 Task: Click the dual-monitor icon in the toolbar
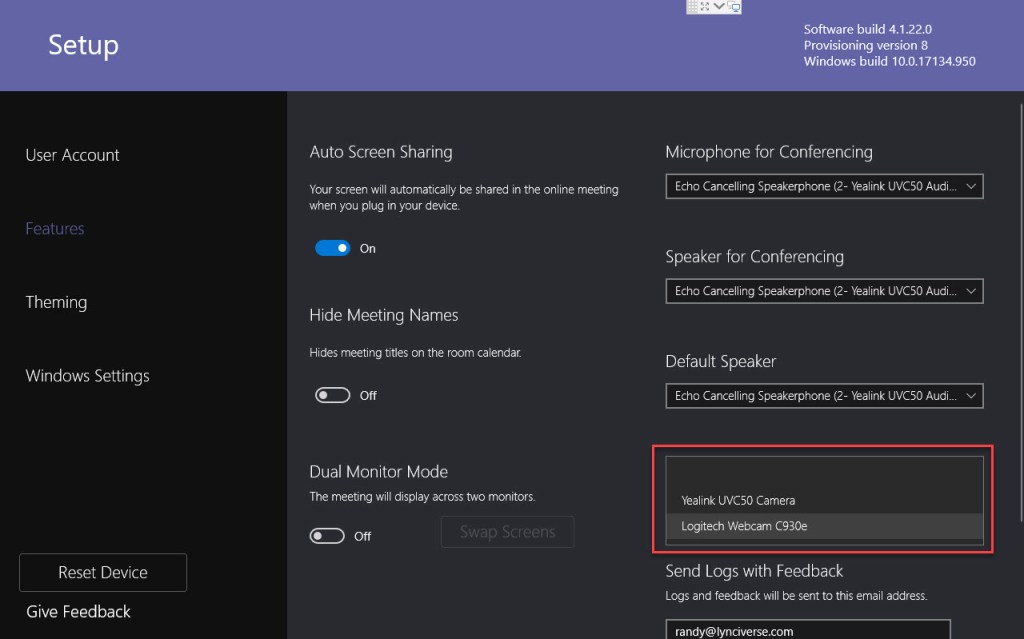pos(733,7)
